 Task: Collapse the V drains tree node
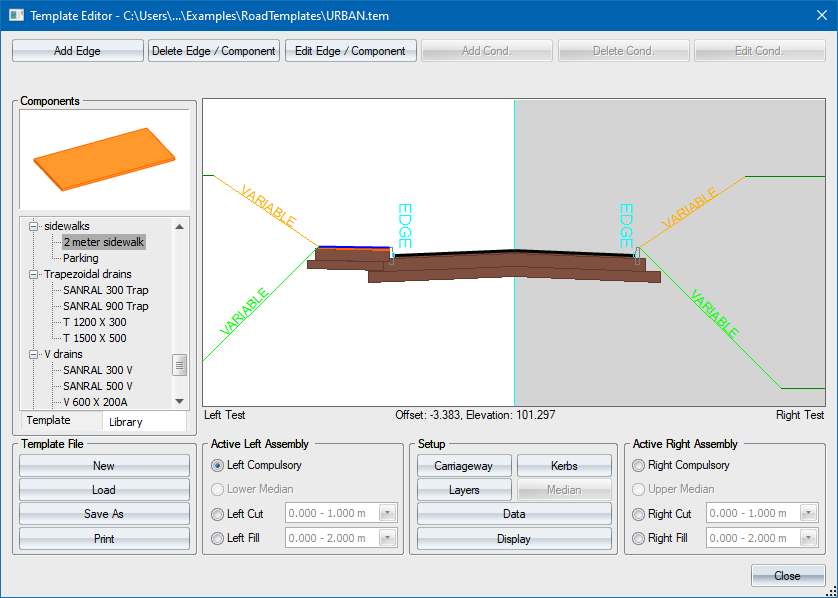tap(33, 354)
